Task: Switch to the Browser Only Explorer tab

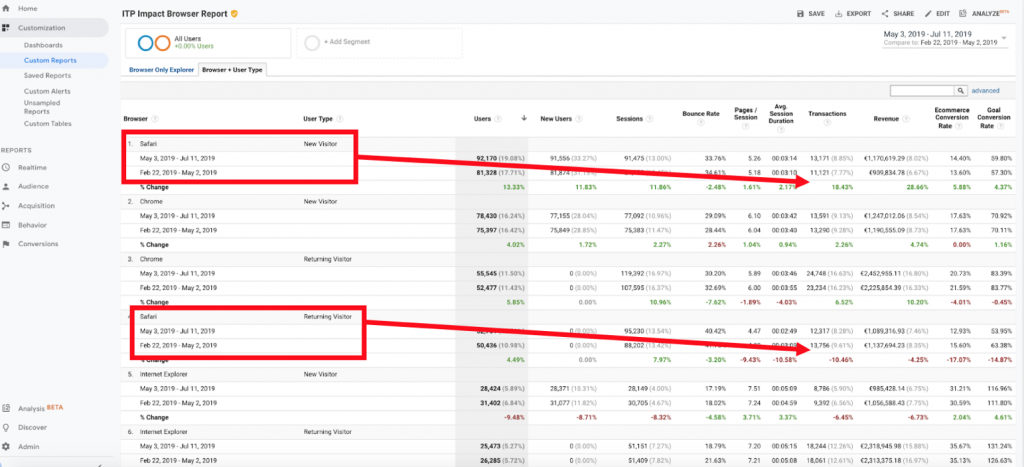Action: [x=161, y=70]
